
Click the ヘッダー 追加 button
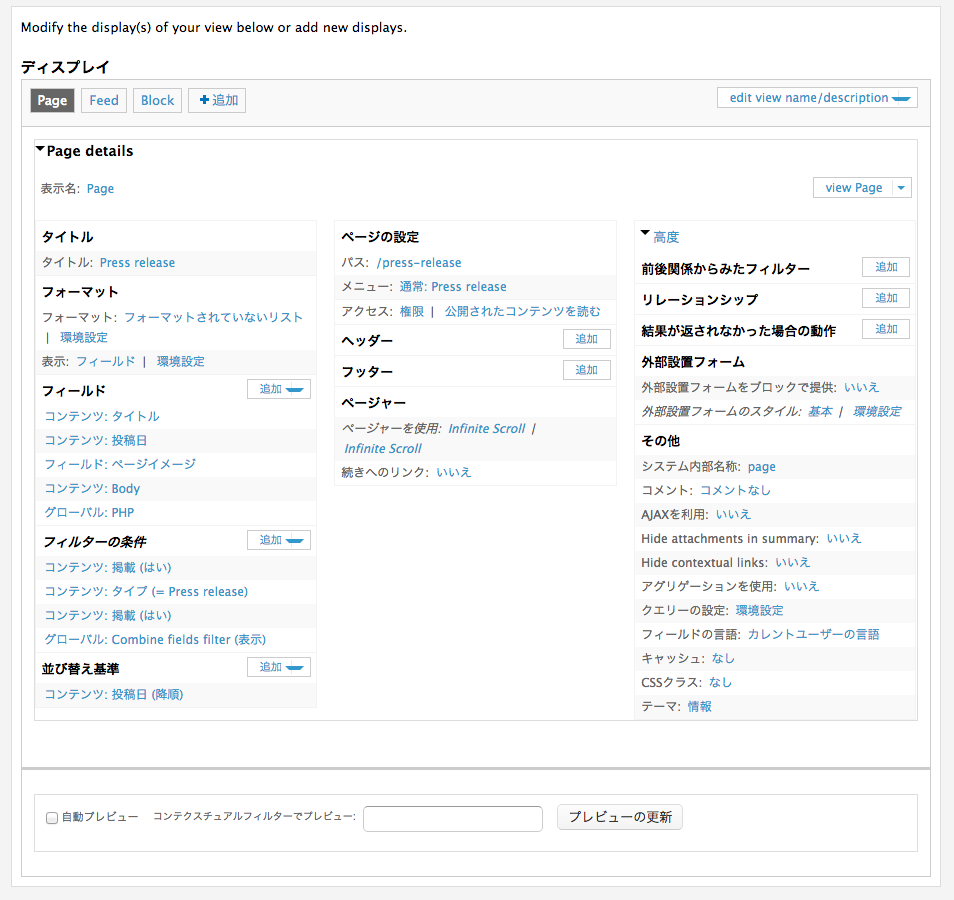[x=586, y=338]
